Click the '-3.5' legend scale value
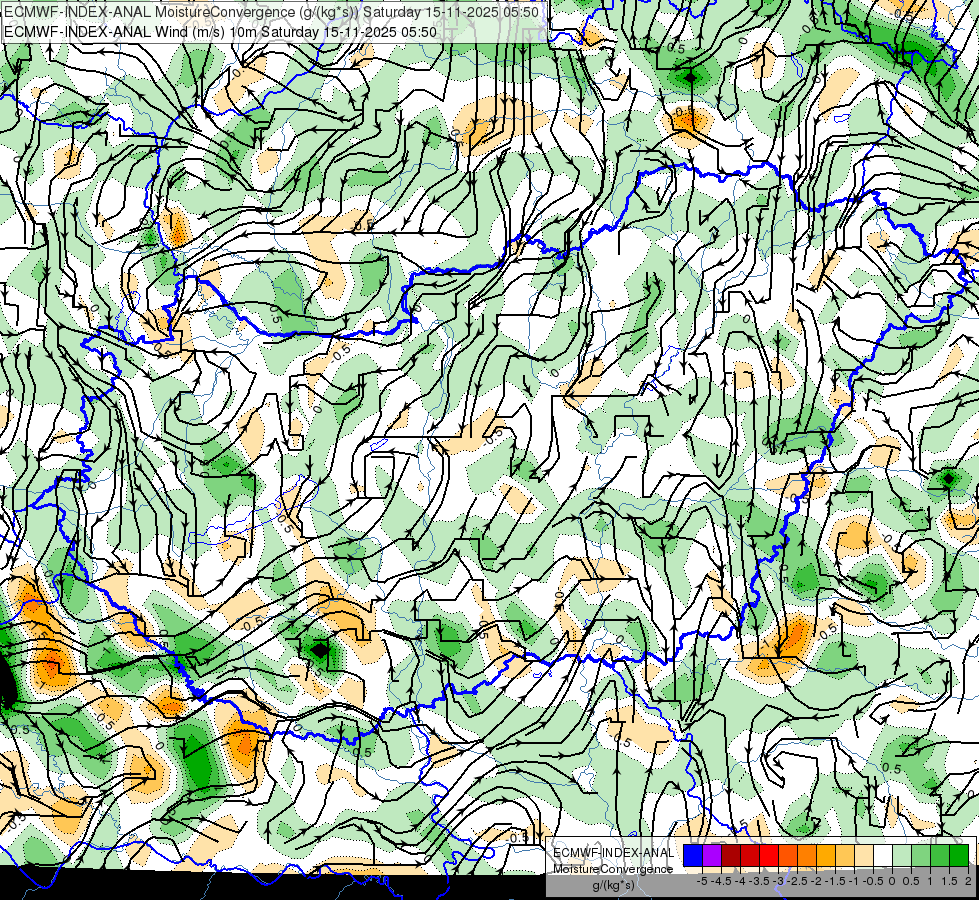The width and height of the screenshot is (979, 900). [759, 881]
